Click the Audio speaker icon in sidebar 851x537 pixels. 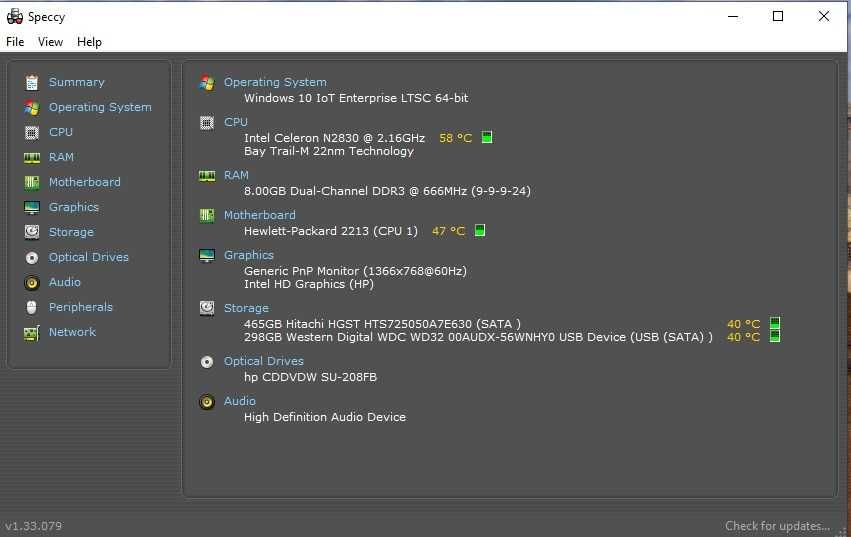32,282
